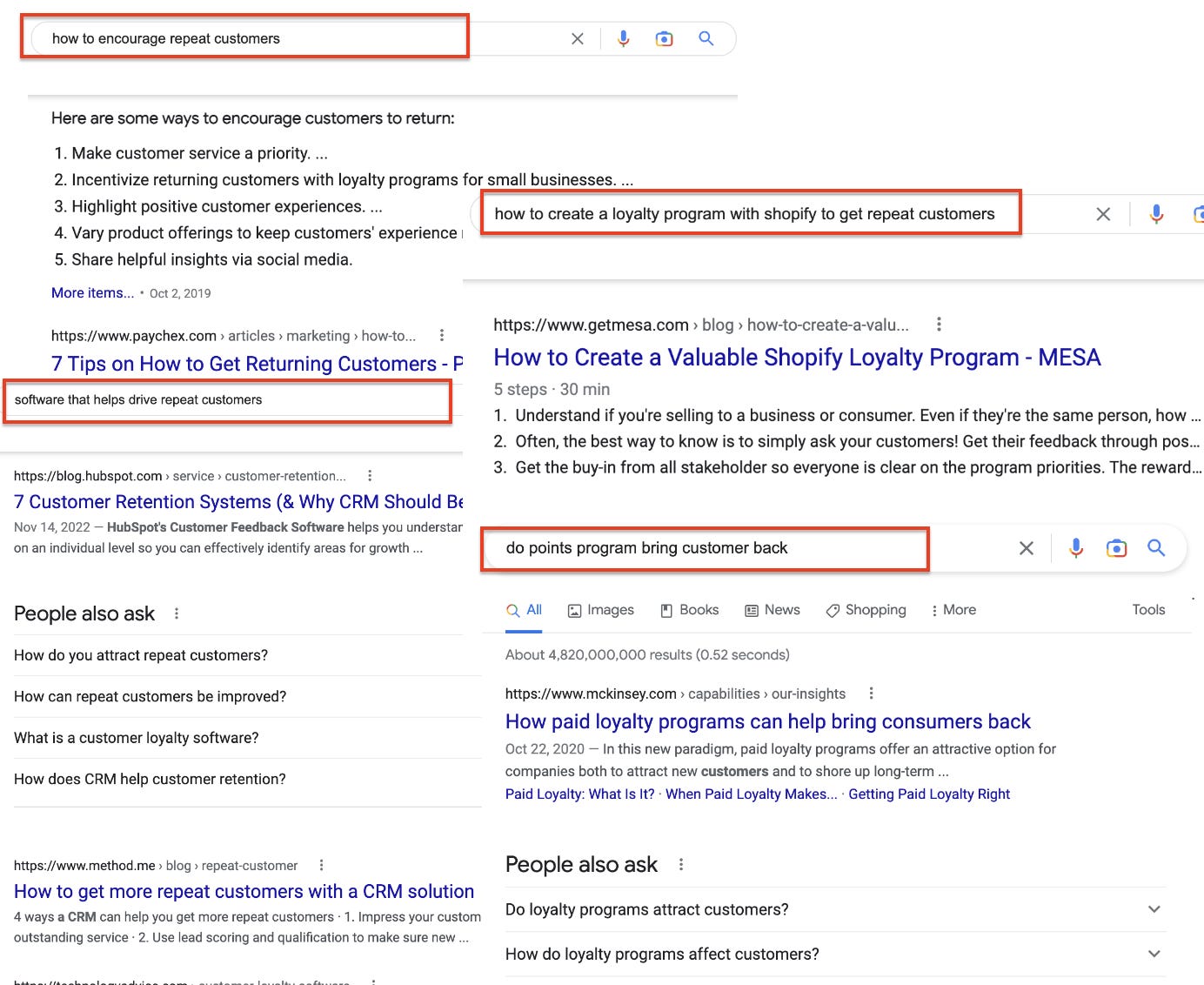Click 'Paid Loyalty: What Is It?' sitelink
The height and width of the screenshot is (985, 1204).
[x=579, y=794]
